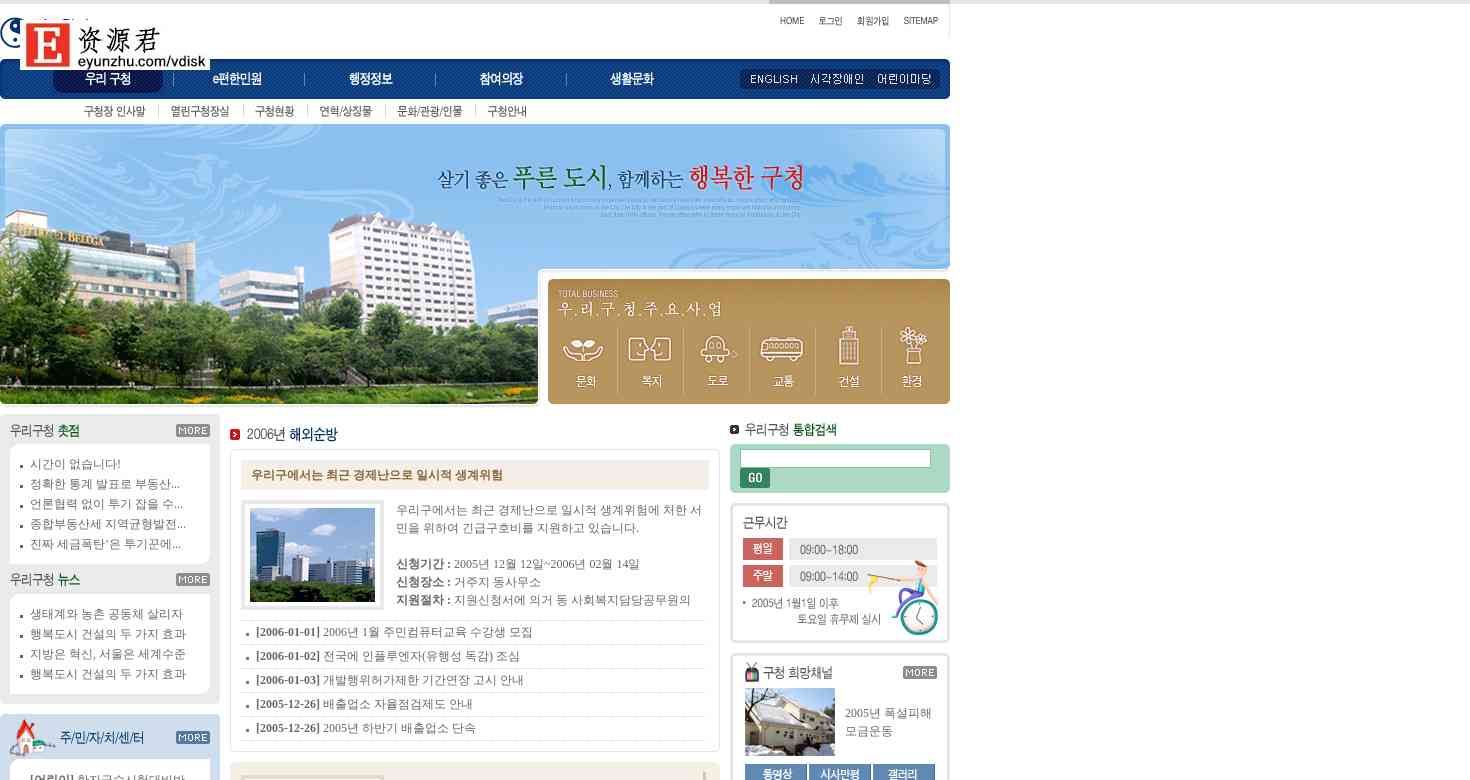The height and width of the screenshot is (780, 1470).
Task: Open the 도로 road business icon
Action: 717,359
